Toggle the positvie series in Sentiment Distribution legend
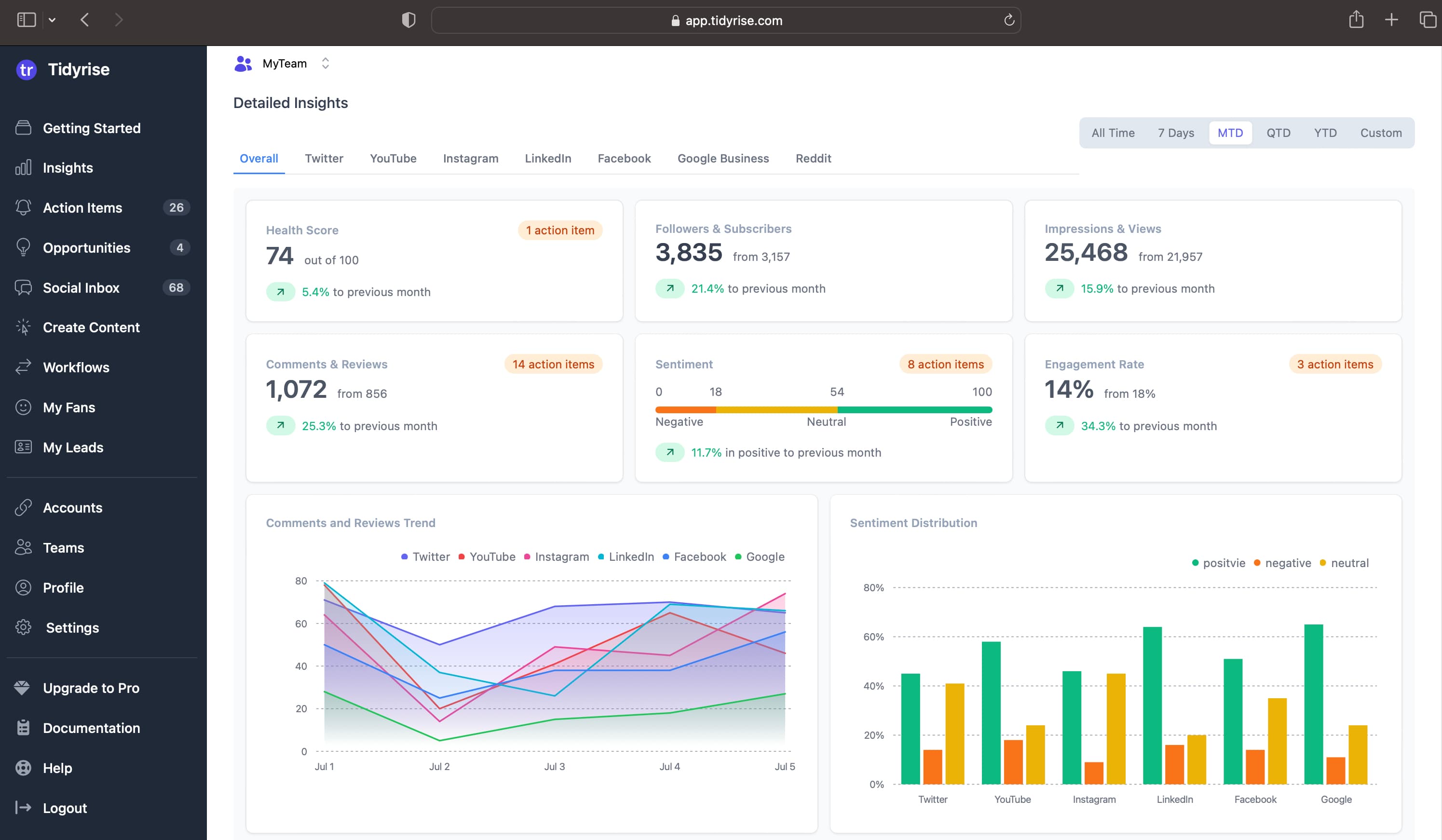Image resolution: width=1442 pixels, height=840 pixels. point(1218,563)
